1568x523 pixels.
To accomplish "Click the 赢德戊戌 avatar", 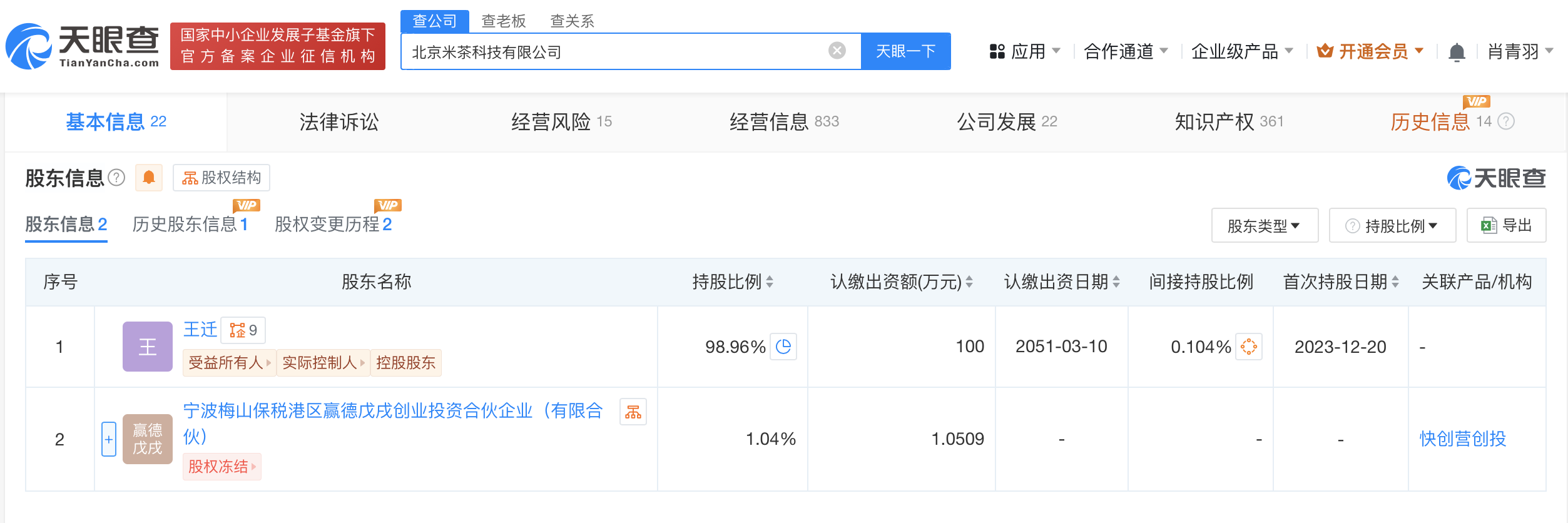I will pyautogui.click(x=148, y=439).
